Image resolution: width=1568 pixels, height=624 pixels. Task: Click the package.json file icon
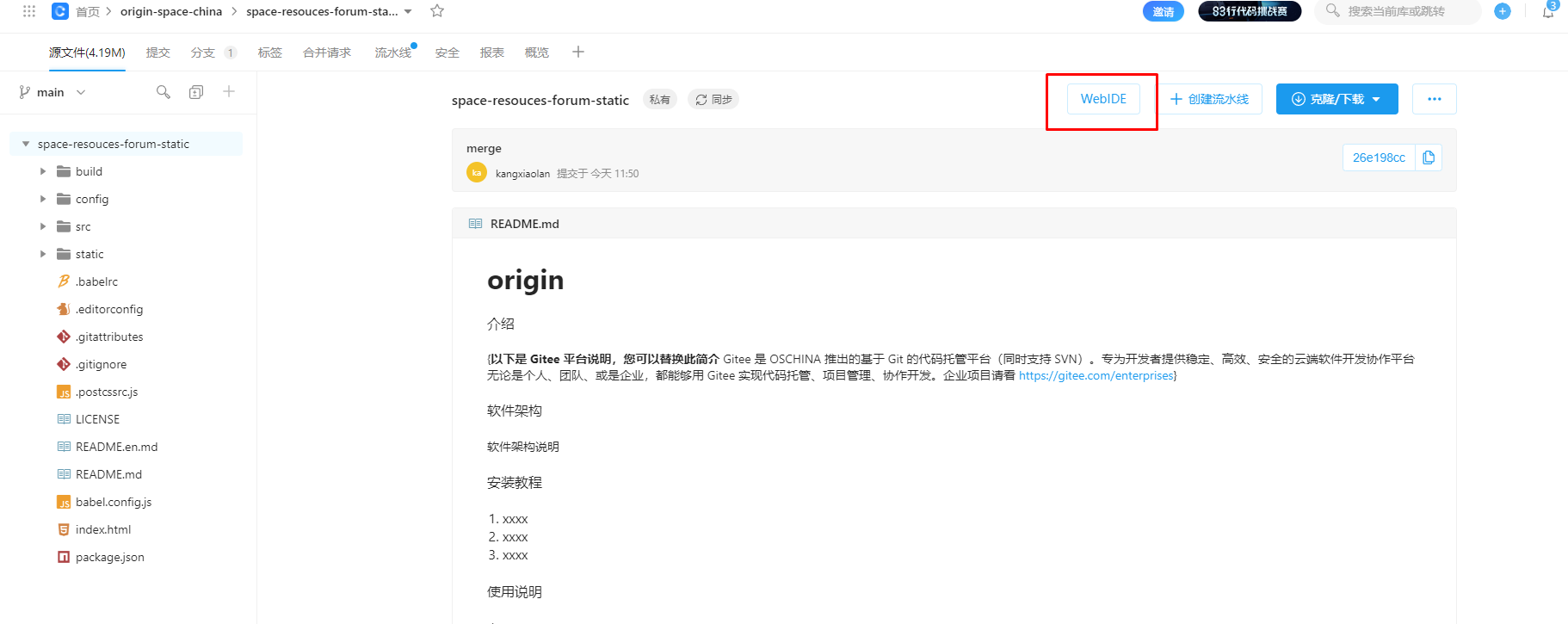(64, 557)
